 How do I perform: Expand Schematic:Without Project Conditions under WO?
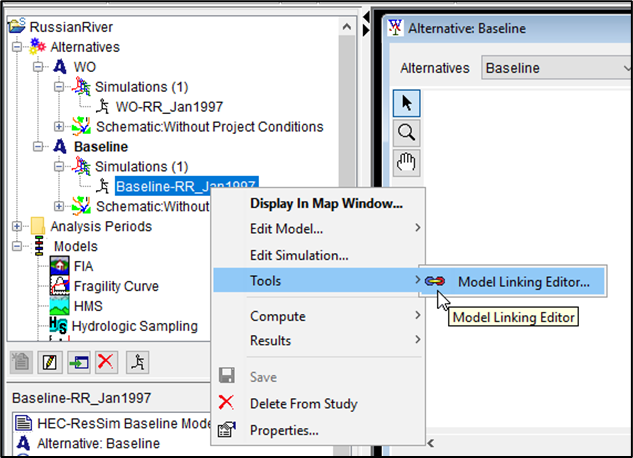point(59,127)
